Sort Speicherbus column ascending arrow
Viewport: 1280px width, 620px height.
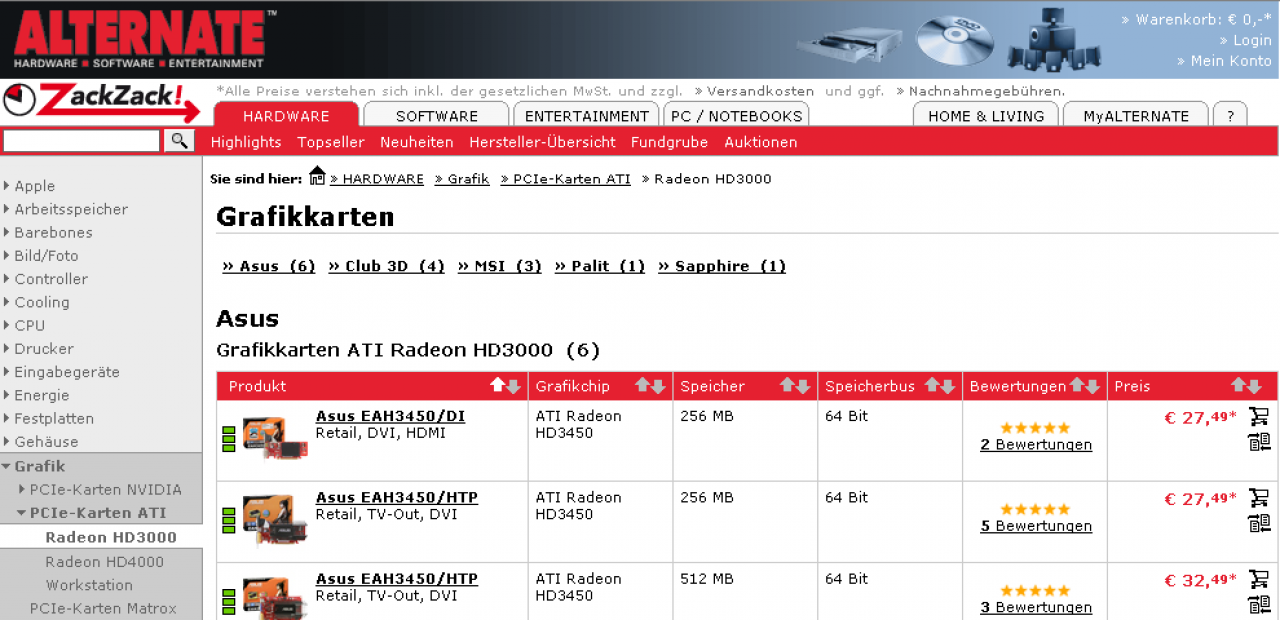[x=933, y=386]
